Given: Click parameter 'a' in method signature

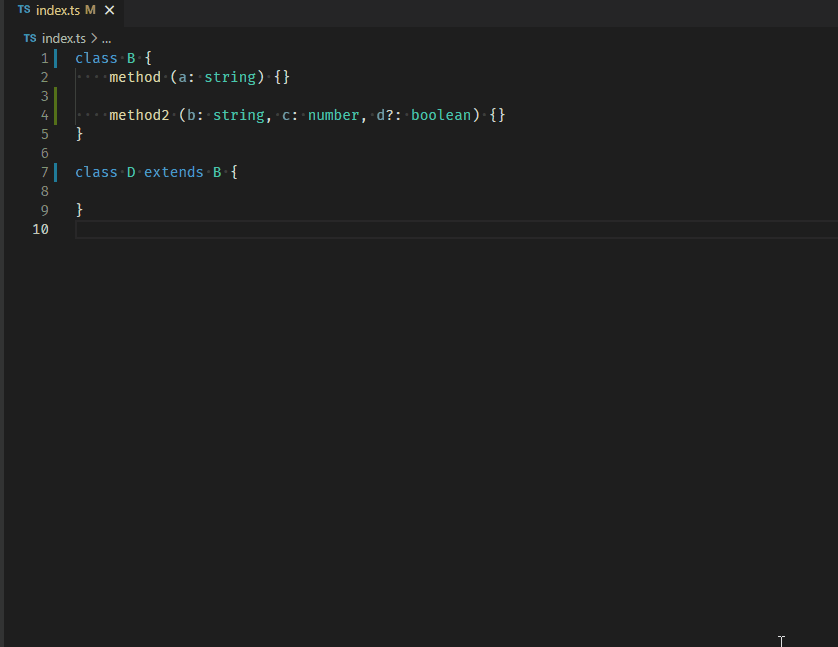Looking at the screenshot, I should pyautogui.click(x=183, y=77).
